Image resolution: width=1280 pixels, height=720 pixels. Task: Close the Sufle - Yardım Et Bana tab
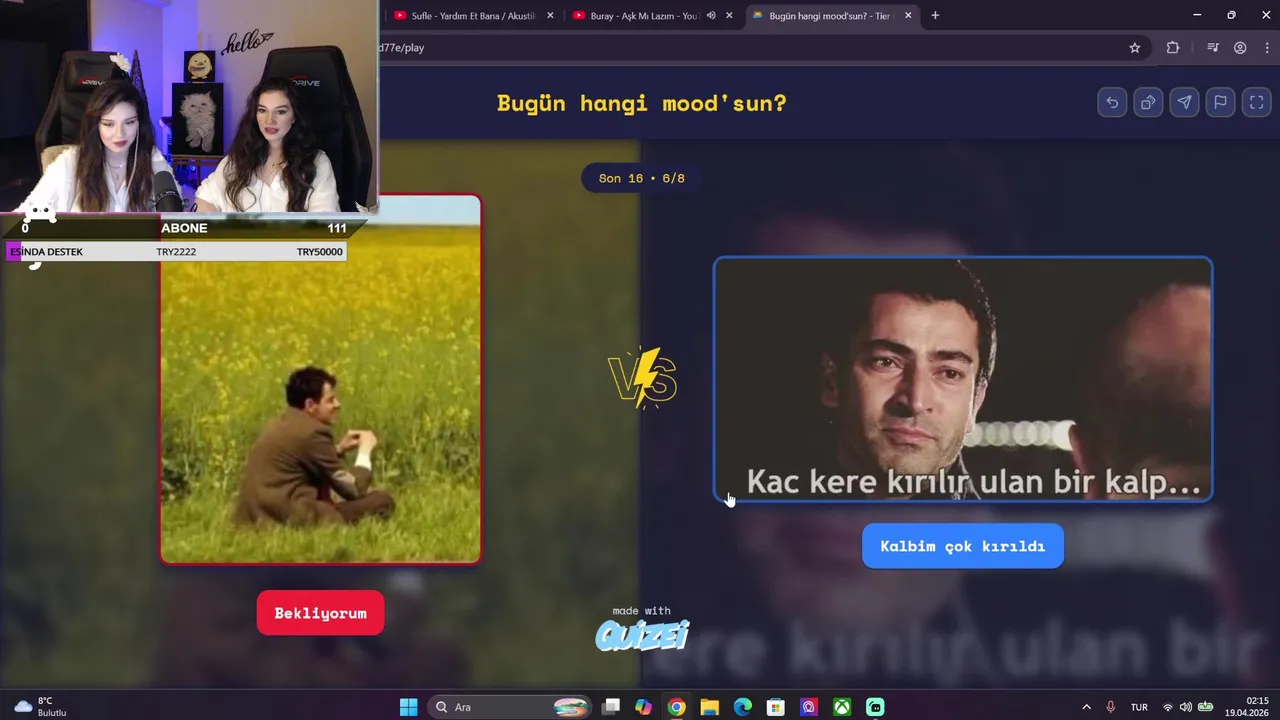[x=550, y=16]
